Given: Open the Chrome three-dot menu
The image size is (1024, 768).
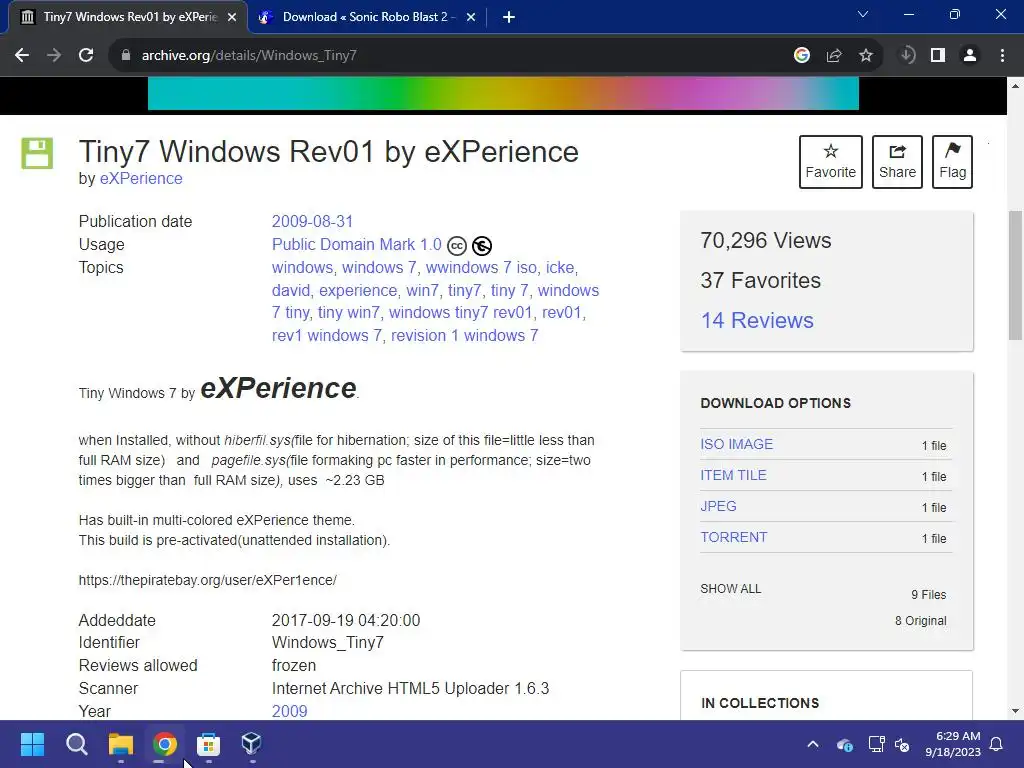Looking at the screenshot, I should [1002, 56].
